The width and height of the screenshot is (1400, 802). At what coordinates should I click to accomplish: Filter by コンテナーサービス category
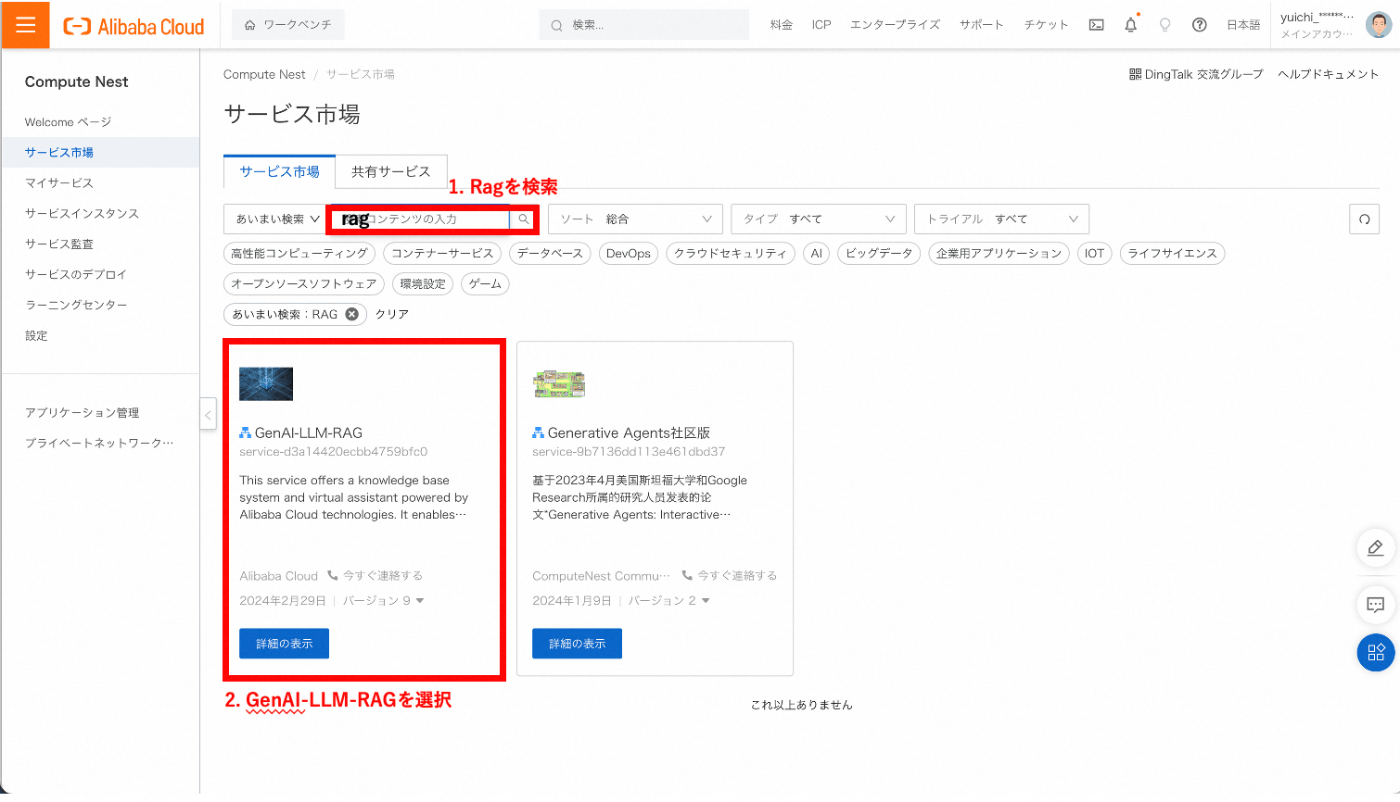pyautogui.click(x=442, y=253)
